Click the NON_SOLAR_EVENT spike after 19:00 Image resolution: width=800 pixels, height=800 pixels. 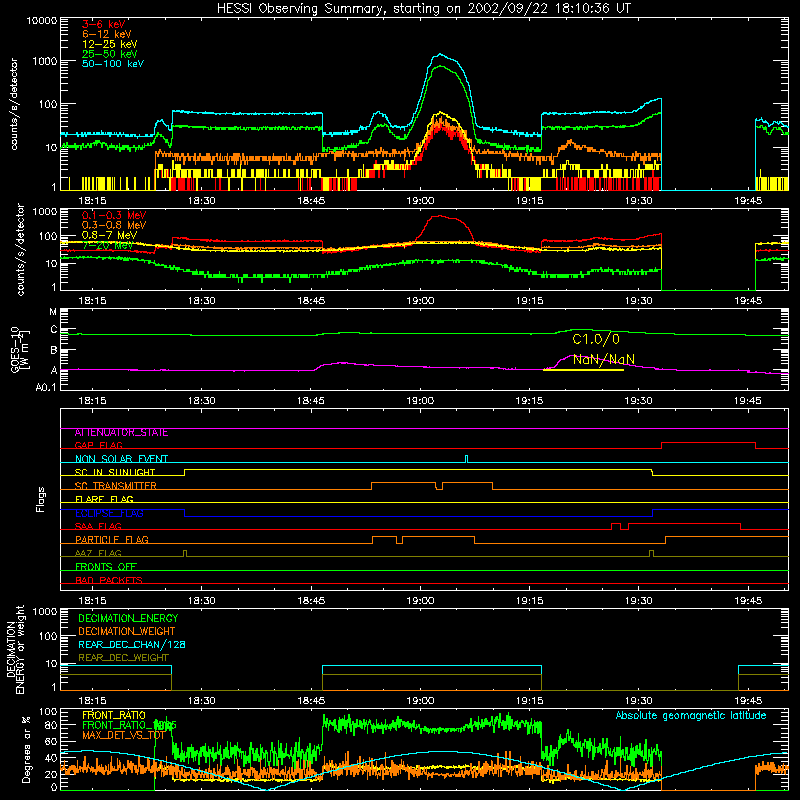coord(466,459)
